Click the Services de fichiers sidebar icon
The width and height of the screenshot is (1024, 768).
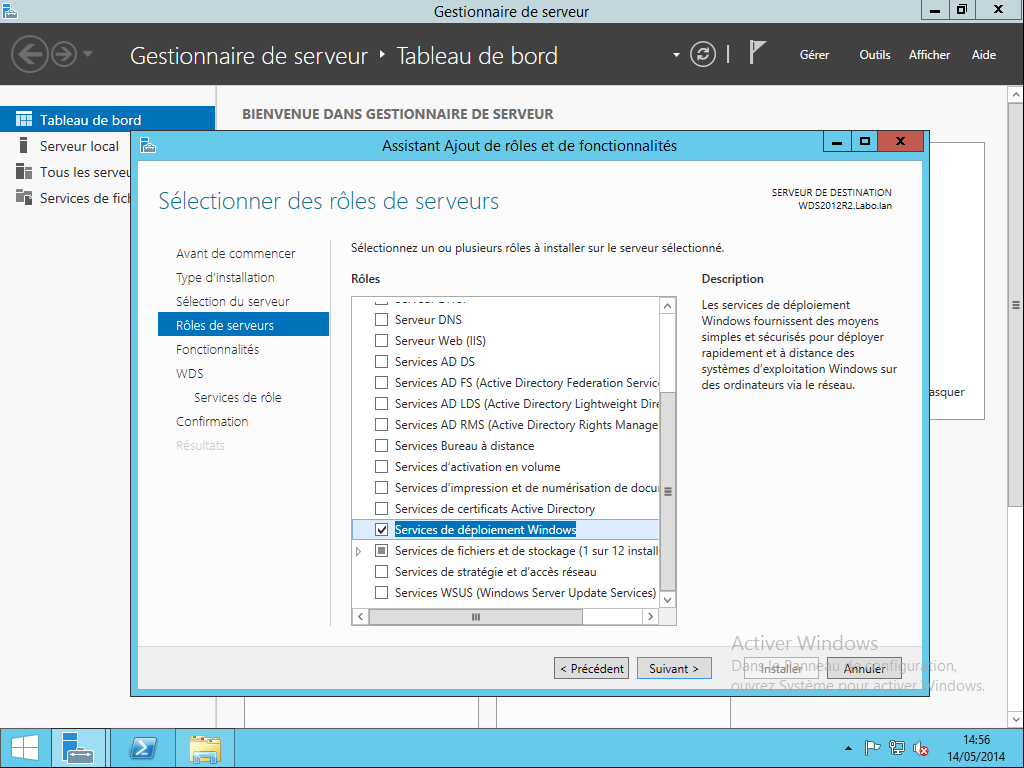tap(24, 197)
